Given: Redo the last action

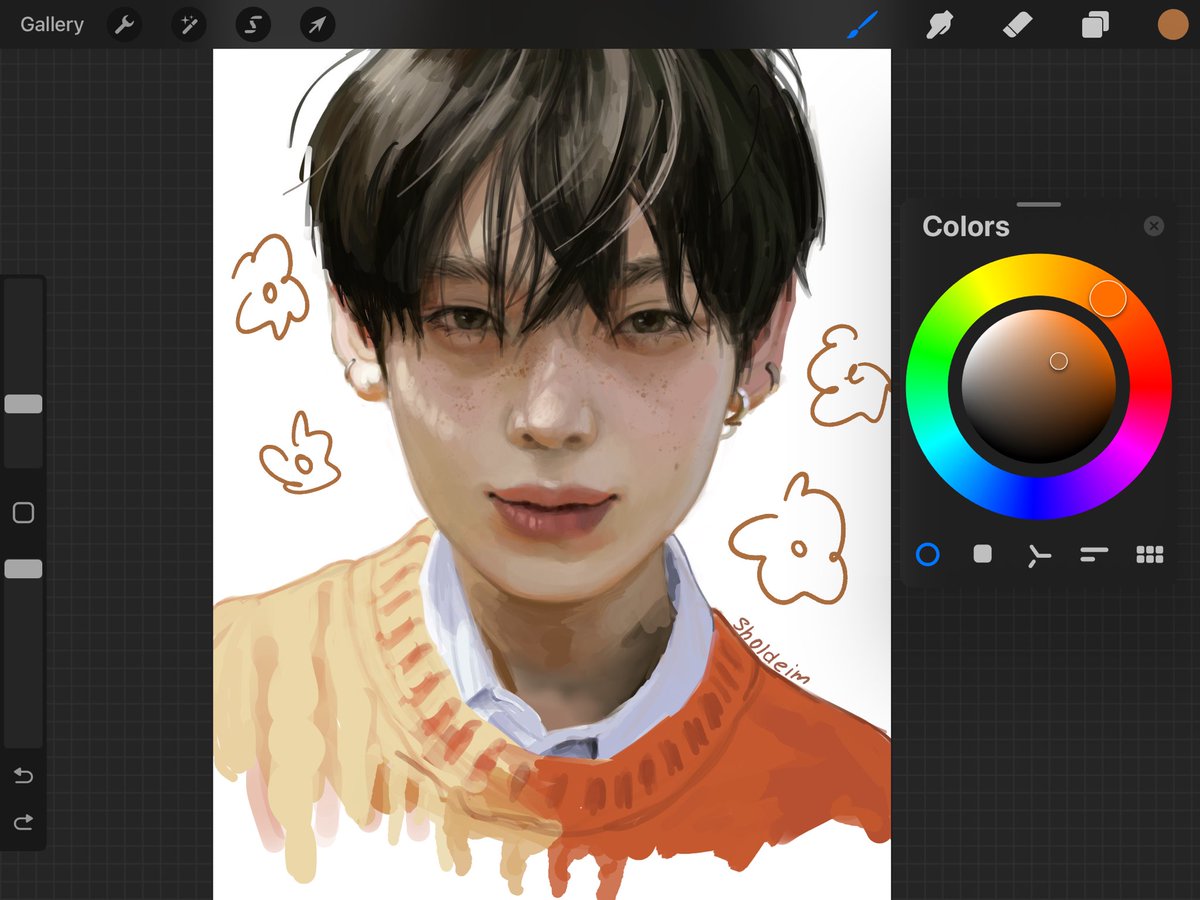Looking at the screenshot, I should click(23, 822).
